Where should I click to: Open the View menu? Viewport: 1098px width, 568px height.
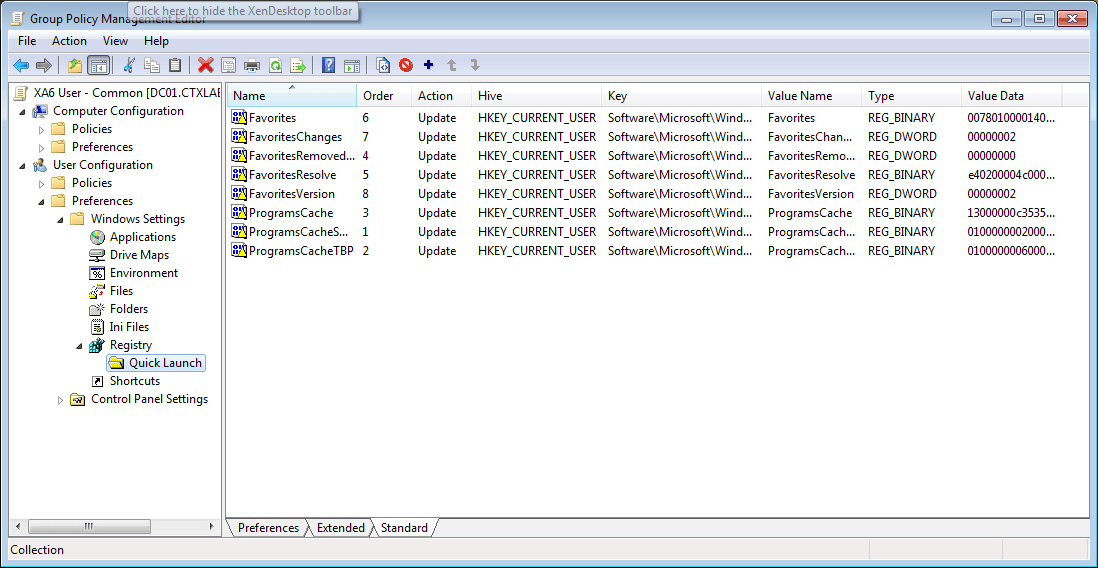click(x=116, y=41)
